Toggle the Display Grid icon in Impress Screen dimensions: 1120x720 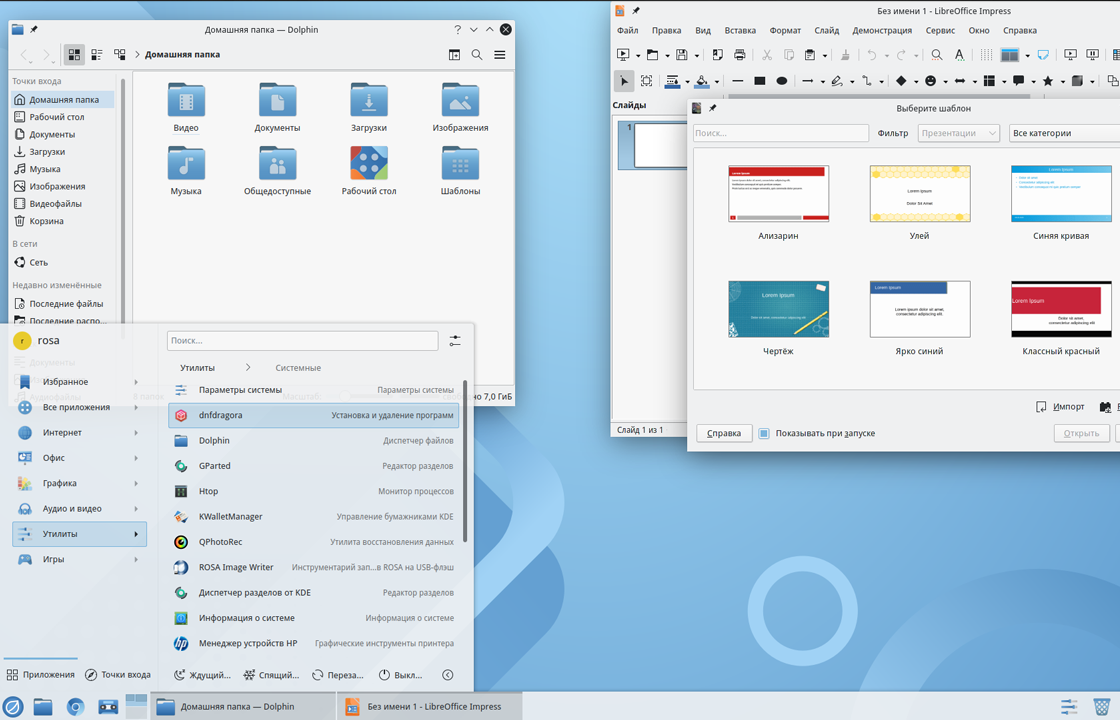click(x=986, y=55)
